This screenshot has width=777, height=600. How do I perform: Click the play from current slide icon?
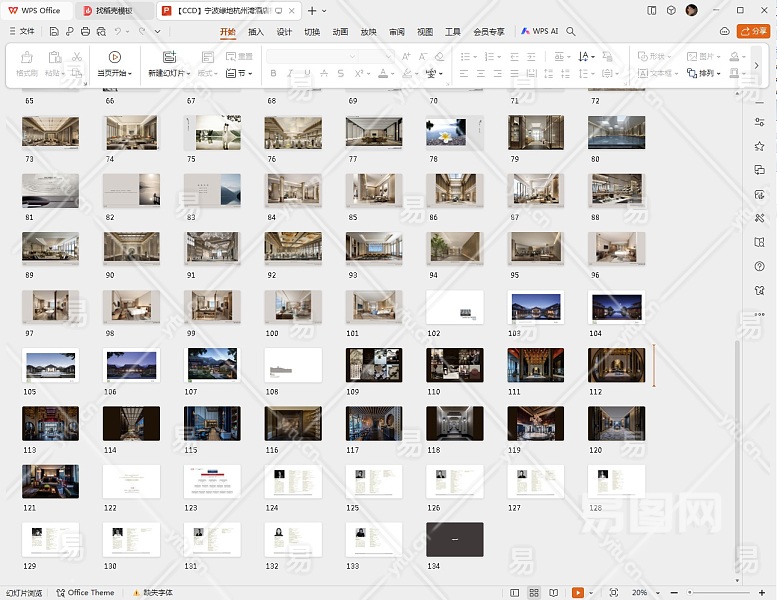point(115,58)
